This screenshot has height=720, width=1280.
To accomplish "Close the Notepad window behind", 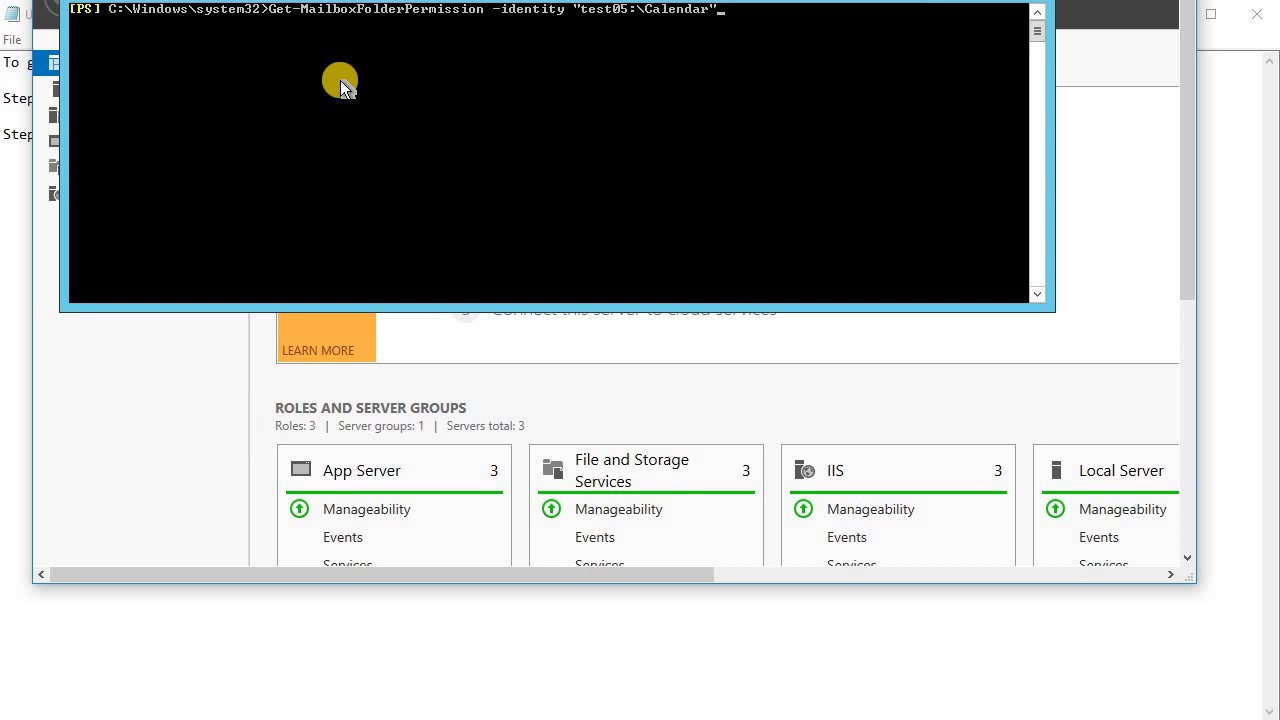I will click(x=1257, y=14).
